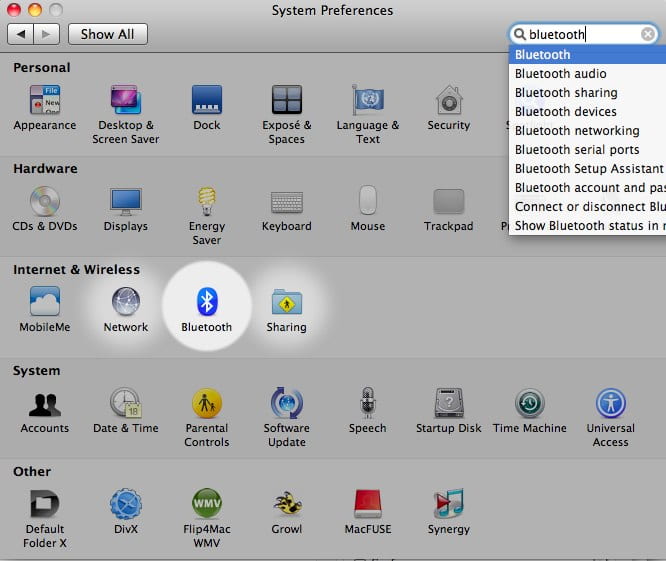The height and width of the screenshot is (561, 666).
Task: Open Universal Access preferences
Action: click(611, 417)
